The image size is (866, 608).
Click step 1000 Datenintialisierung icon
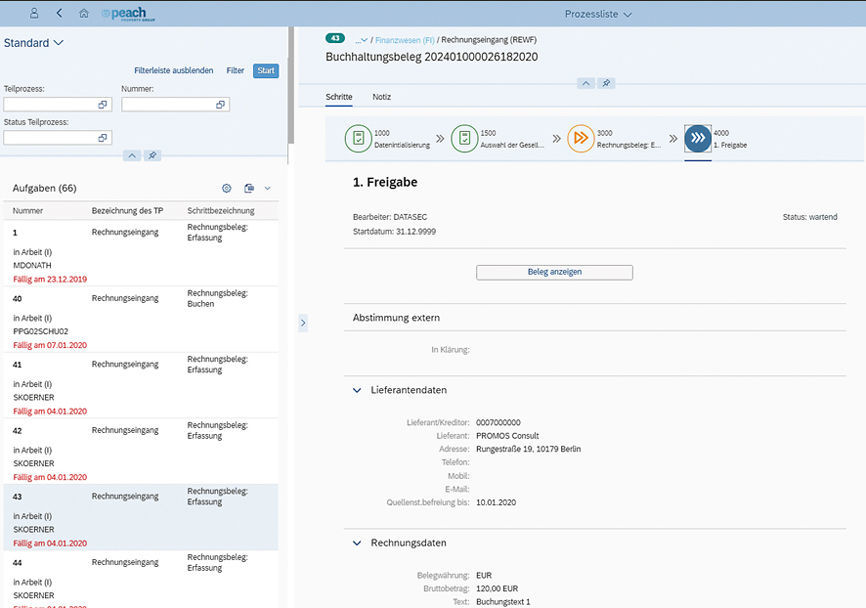tap(358, 138)
